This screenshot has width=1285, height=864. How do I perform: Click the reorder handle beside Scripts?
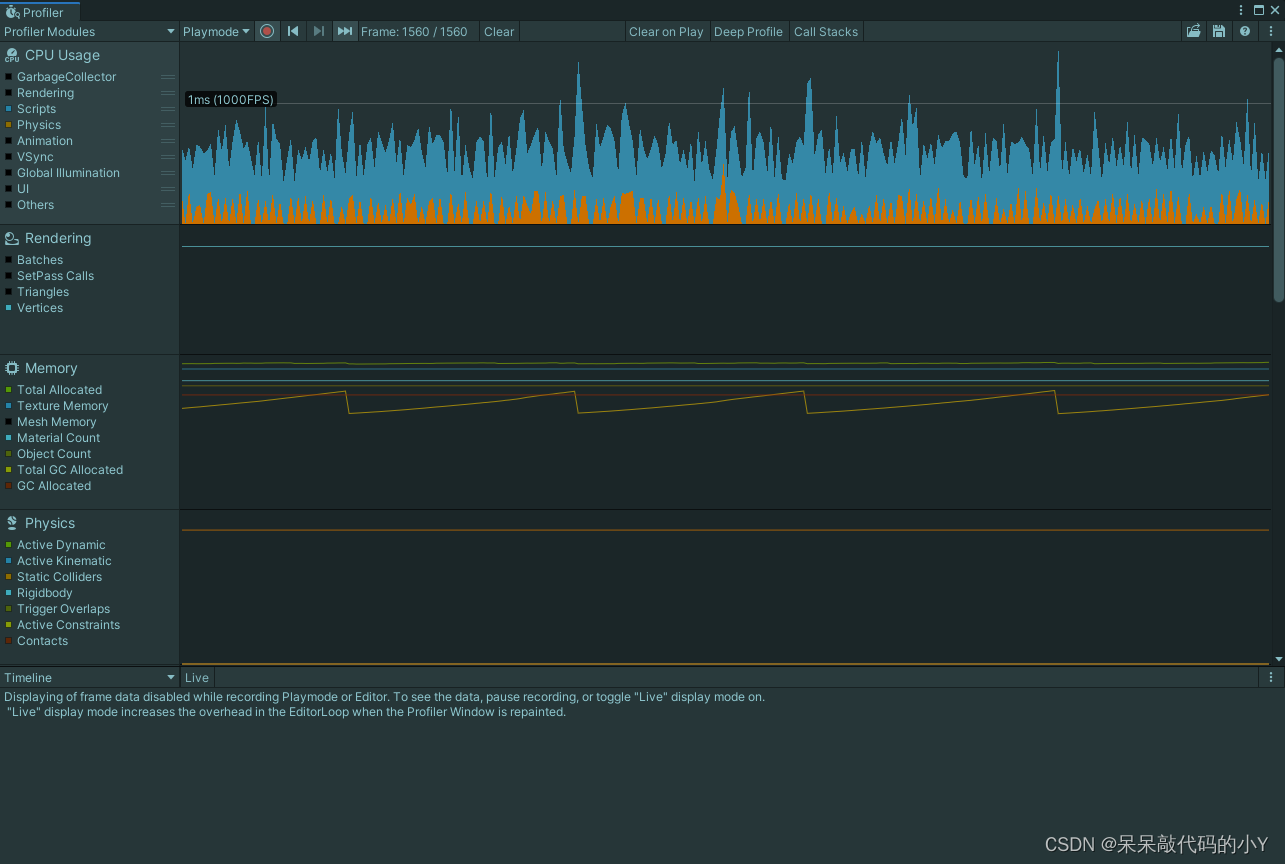pyautogui.click(x=168, y=109)
